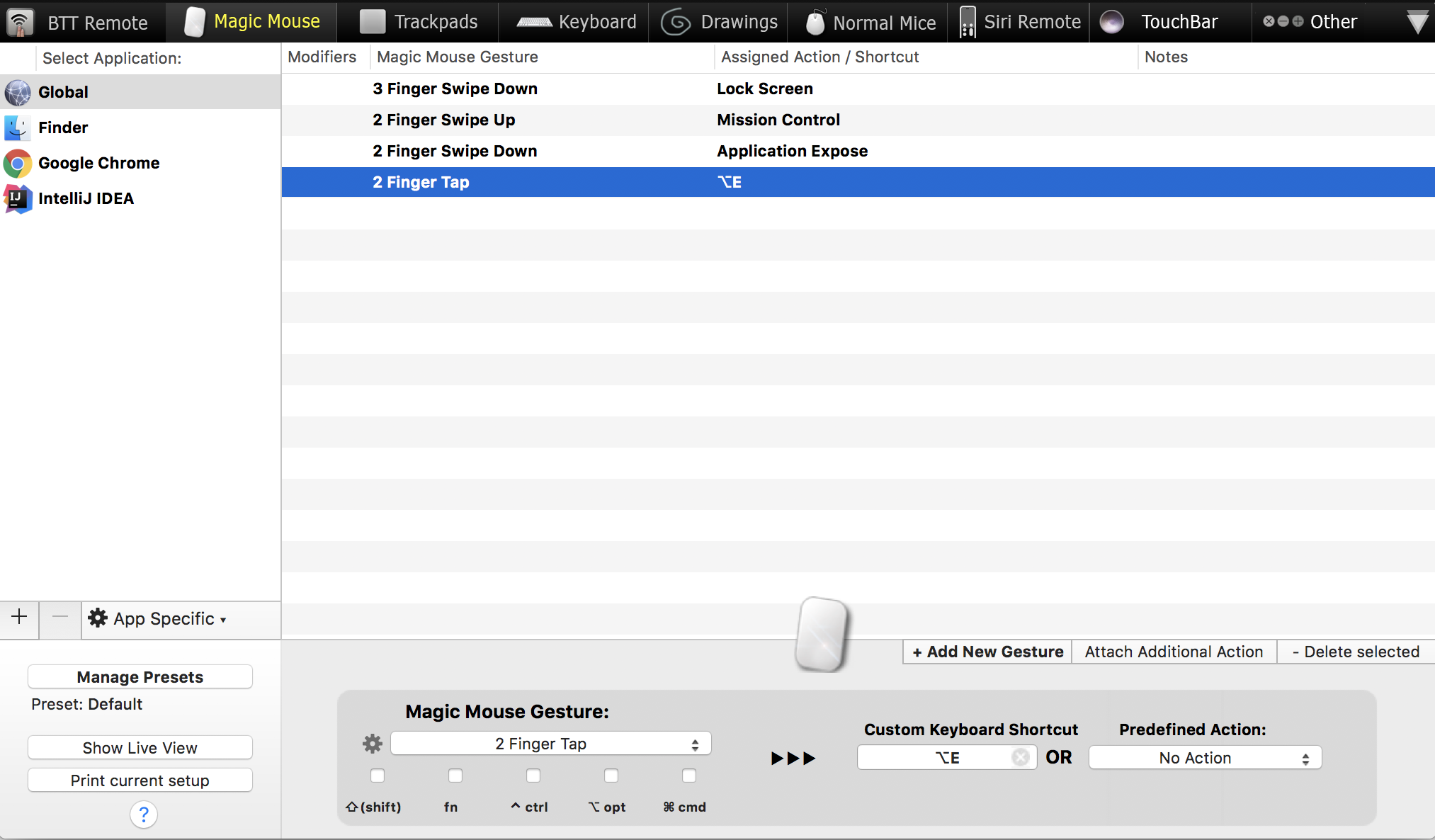Select Finder in application list
This screenshot has height=840, width=1435.
tap(63, 128)
